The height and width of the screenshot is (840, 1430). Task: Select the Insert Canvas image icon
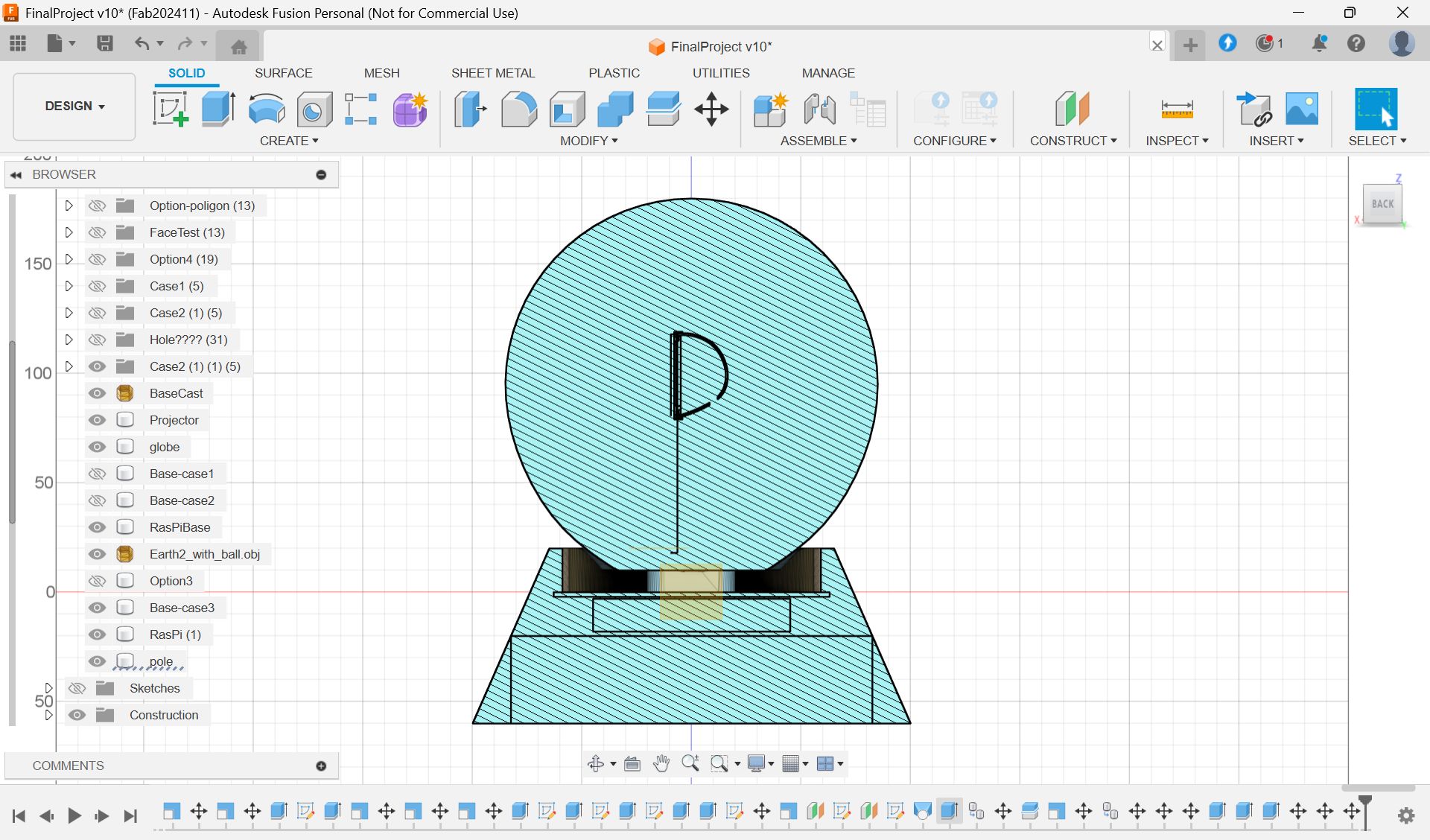click(x=1302, y=109)
